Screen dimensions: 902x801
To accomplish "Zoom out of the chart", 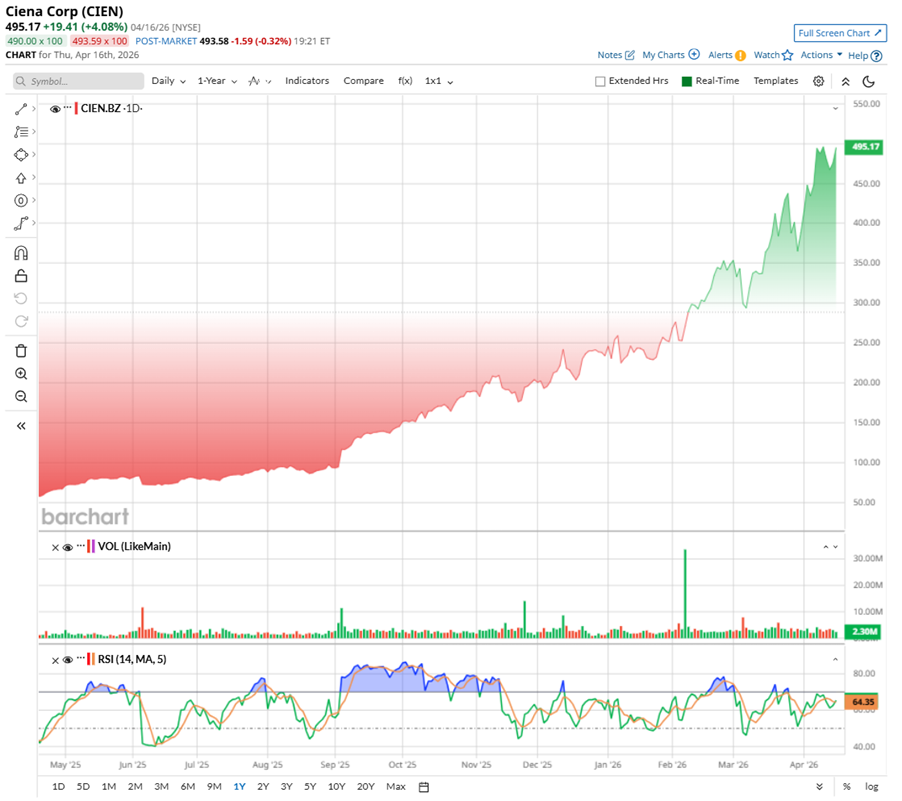I will (21, 396).
